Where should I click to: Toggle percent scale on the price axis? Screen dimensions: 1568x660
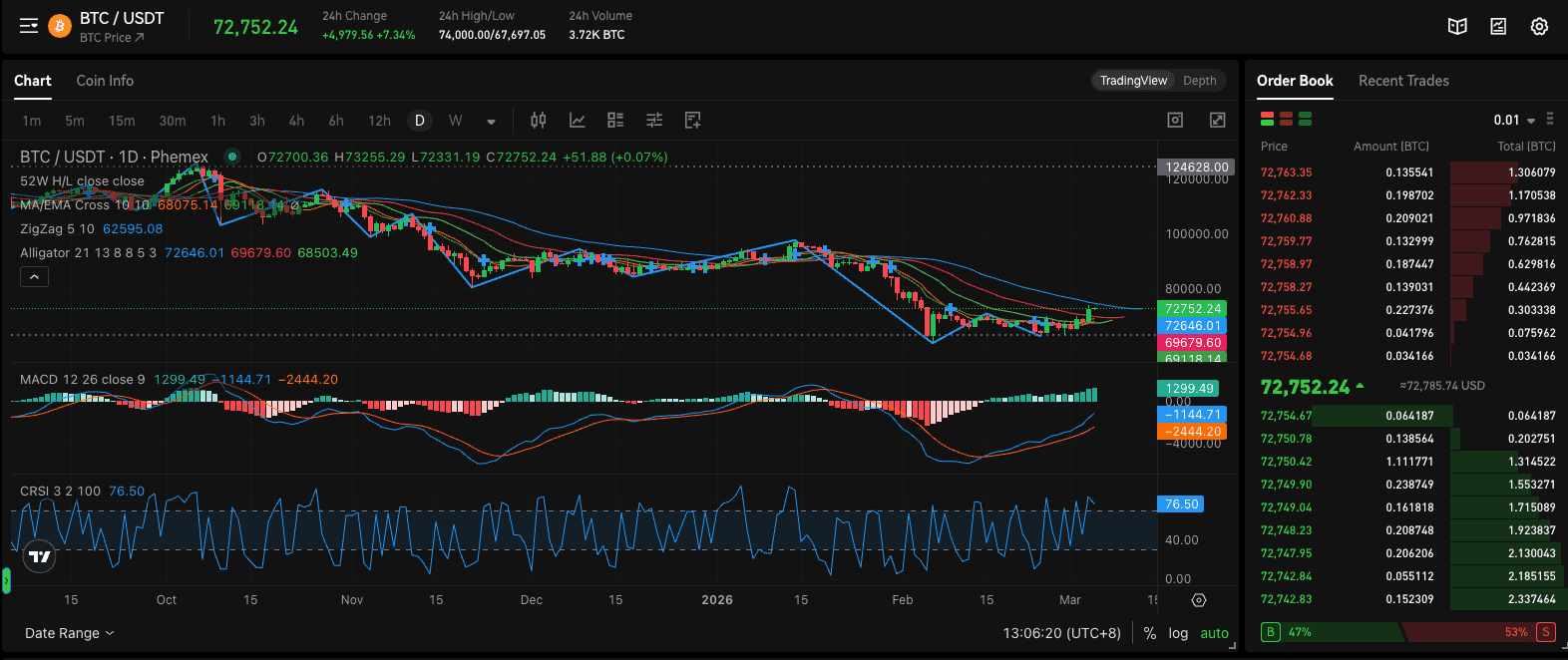[x=1150, y=633]
